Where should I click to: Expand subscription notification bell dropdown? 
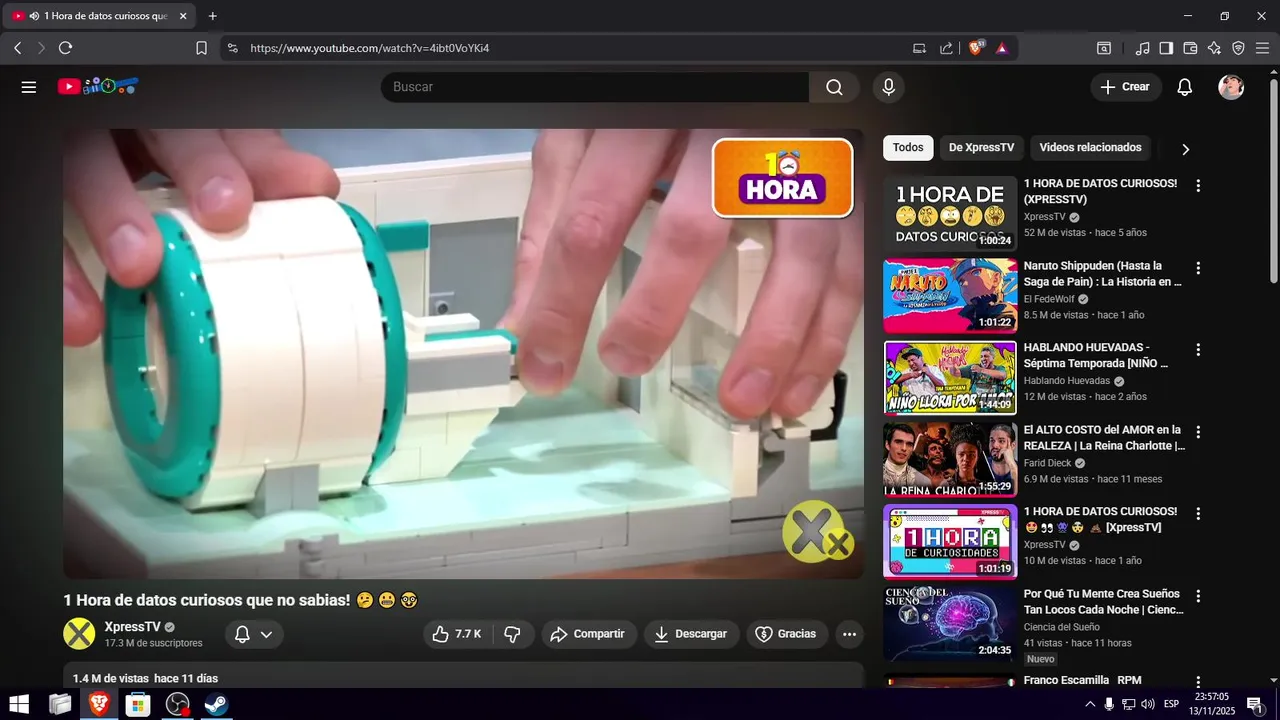click(x=253, y=634)
